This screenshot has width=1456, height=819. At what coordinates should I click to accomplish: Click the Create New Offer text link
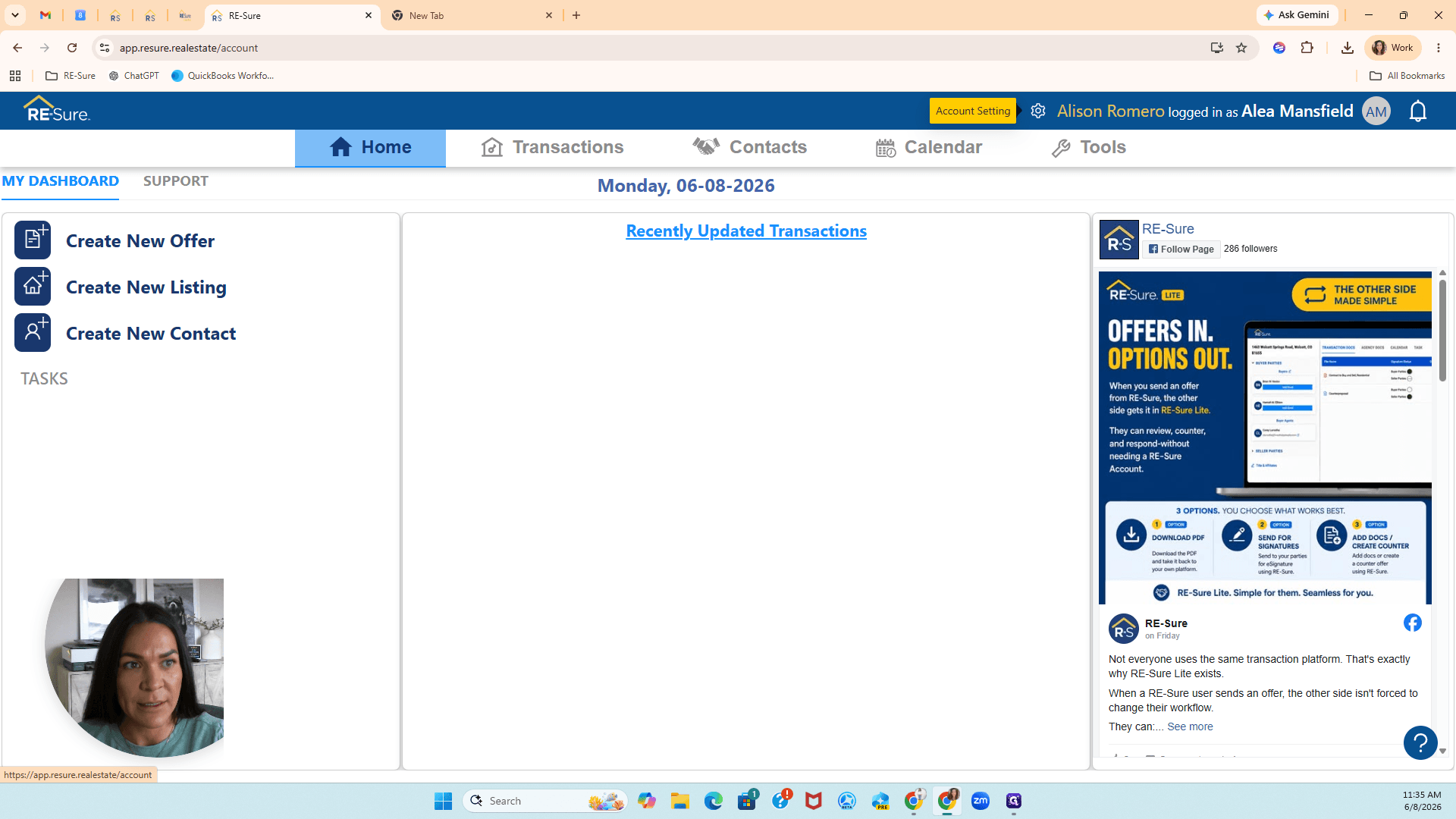(140, 241)
